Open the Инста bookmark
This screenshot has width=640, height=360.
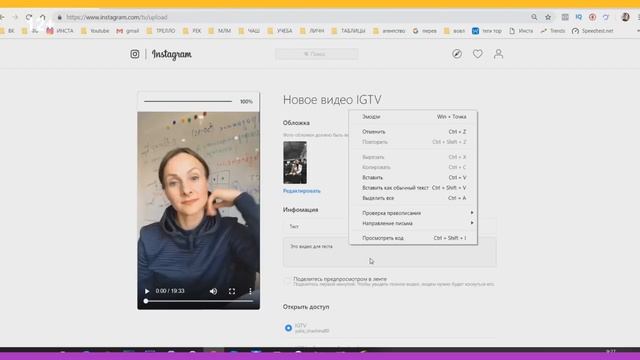pyautogui.click(x=521, y=31)
